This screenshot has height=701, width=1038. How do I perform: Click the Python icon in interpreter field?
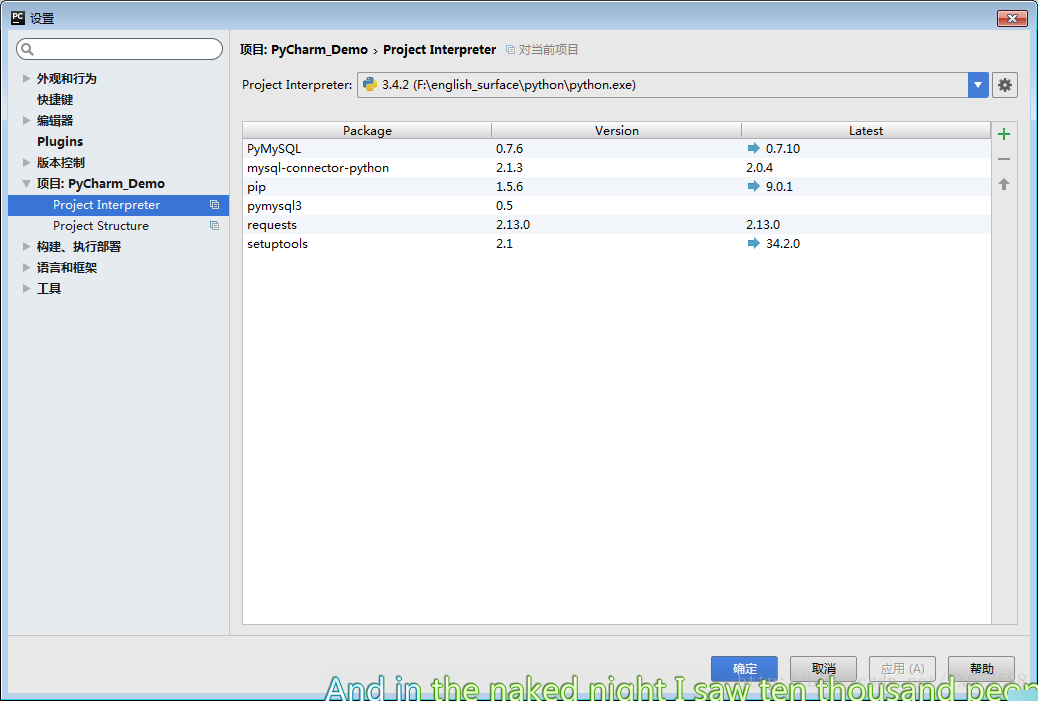[x=369, y=85]
